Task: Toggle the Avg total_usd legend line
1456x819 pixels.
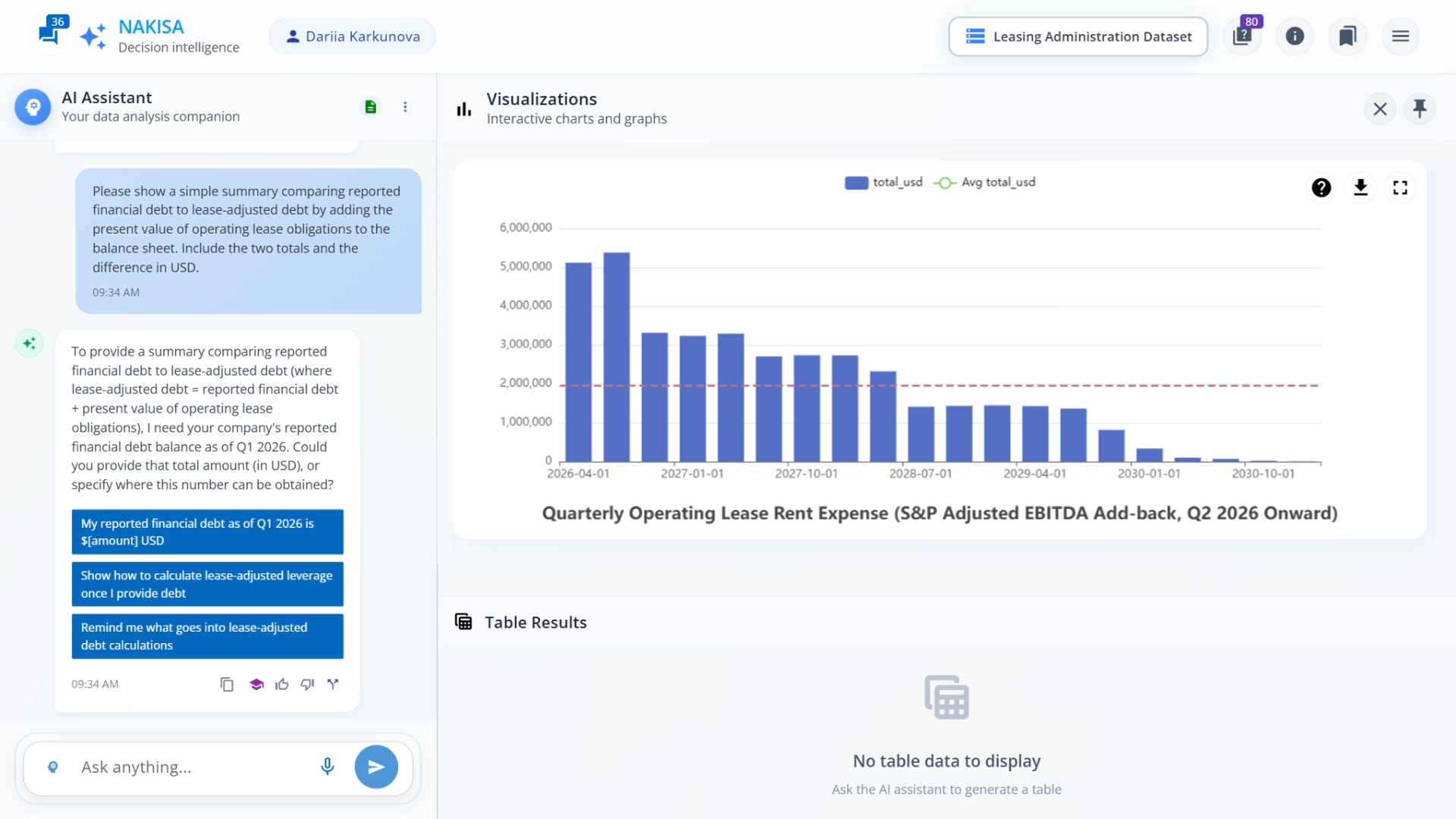Action: pos(984,182)
